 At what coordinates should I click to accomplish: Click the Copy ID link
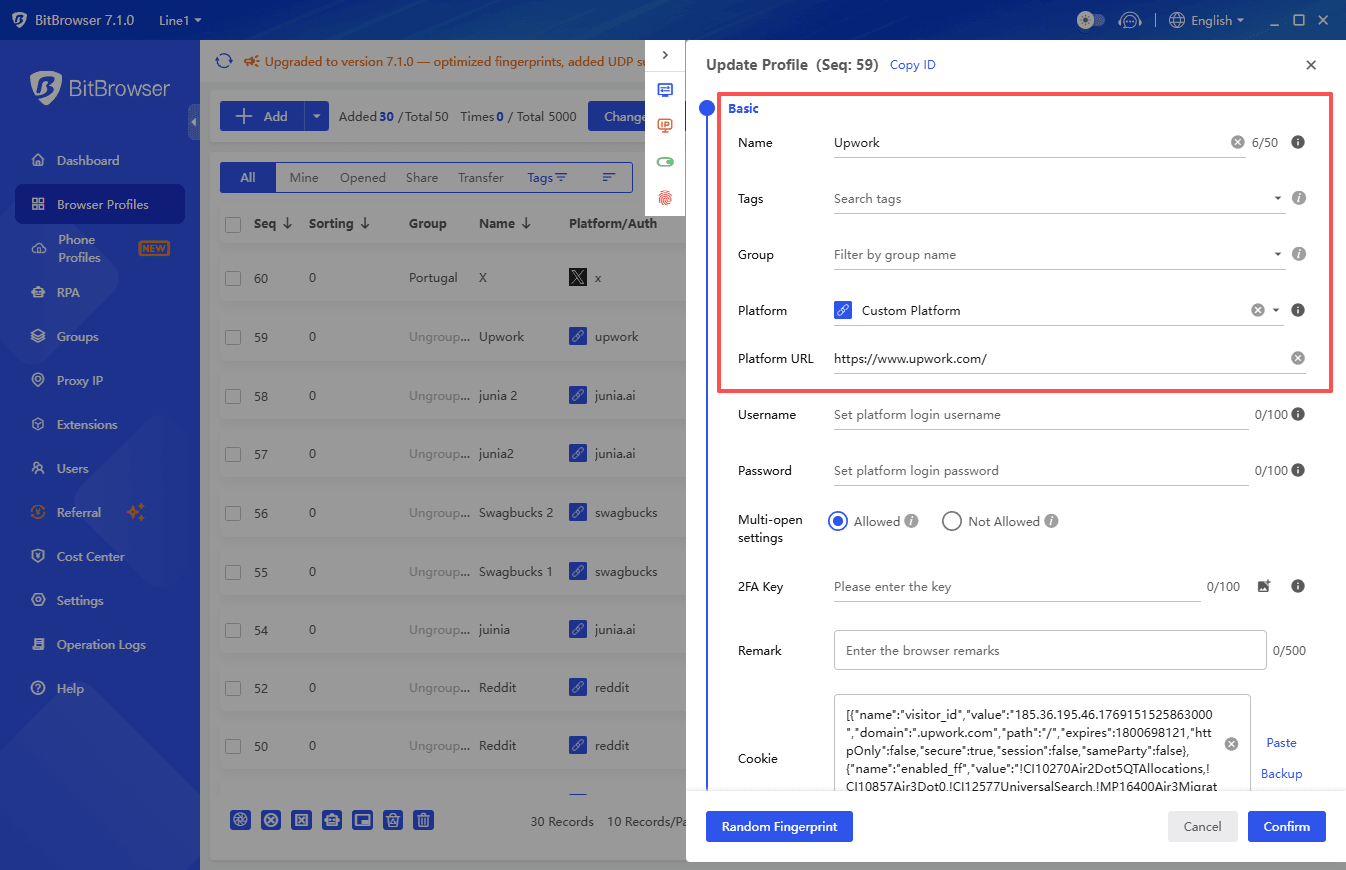pos(912,65)
